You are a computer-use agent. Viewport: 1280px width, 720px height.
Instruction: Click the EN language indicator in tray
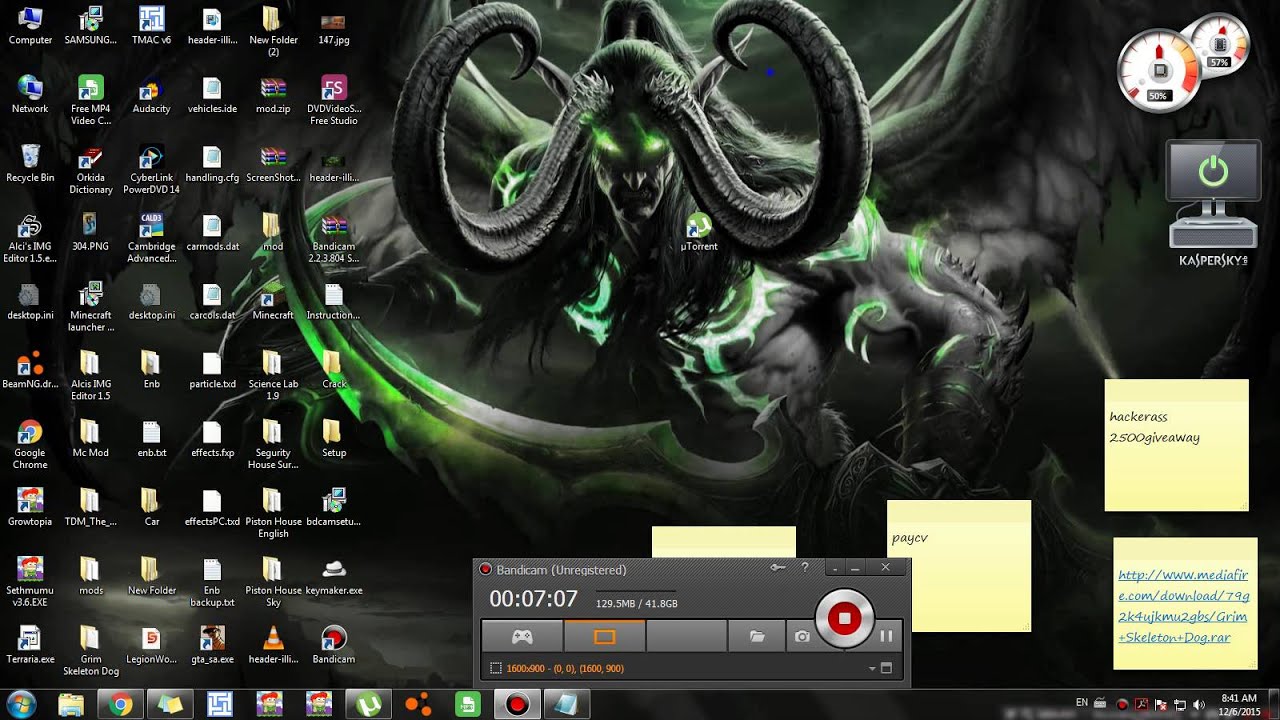[x=1082, y=703]
